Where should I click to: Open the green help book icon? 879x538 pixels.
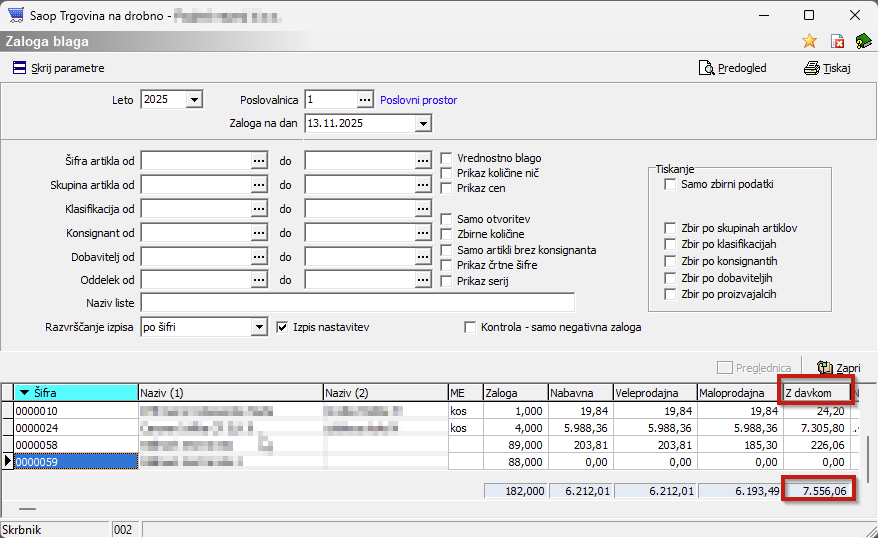click(863, 41)
